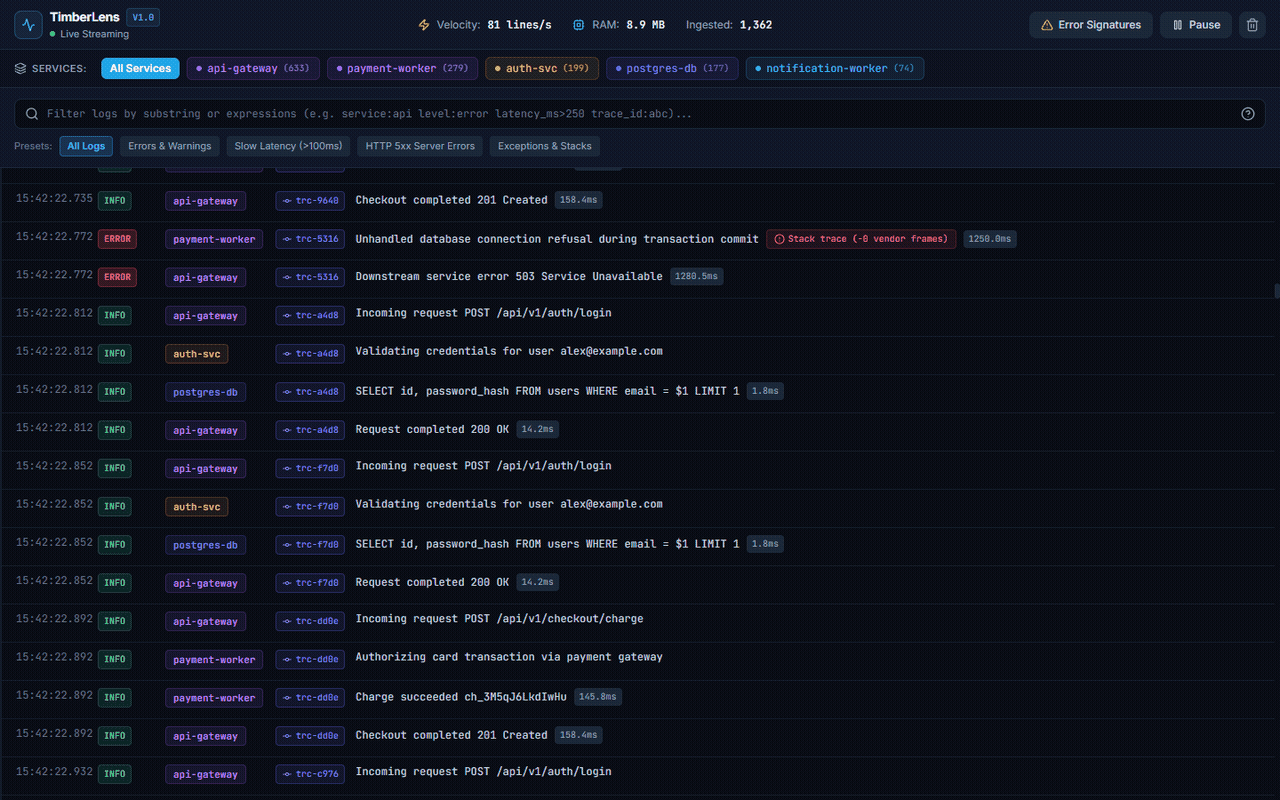Click ERROR badge on payment-worker row

[x=117, y=239]
